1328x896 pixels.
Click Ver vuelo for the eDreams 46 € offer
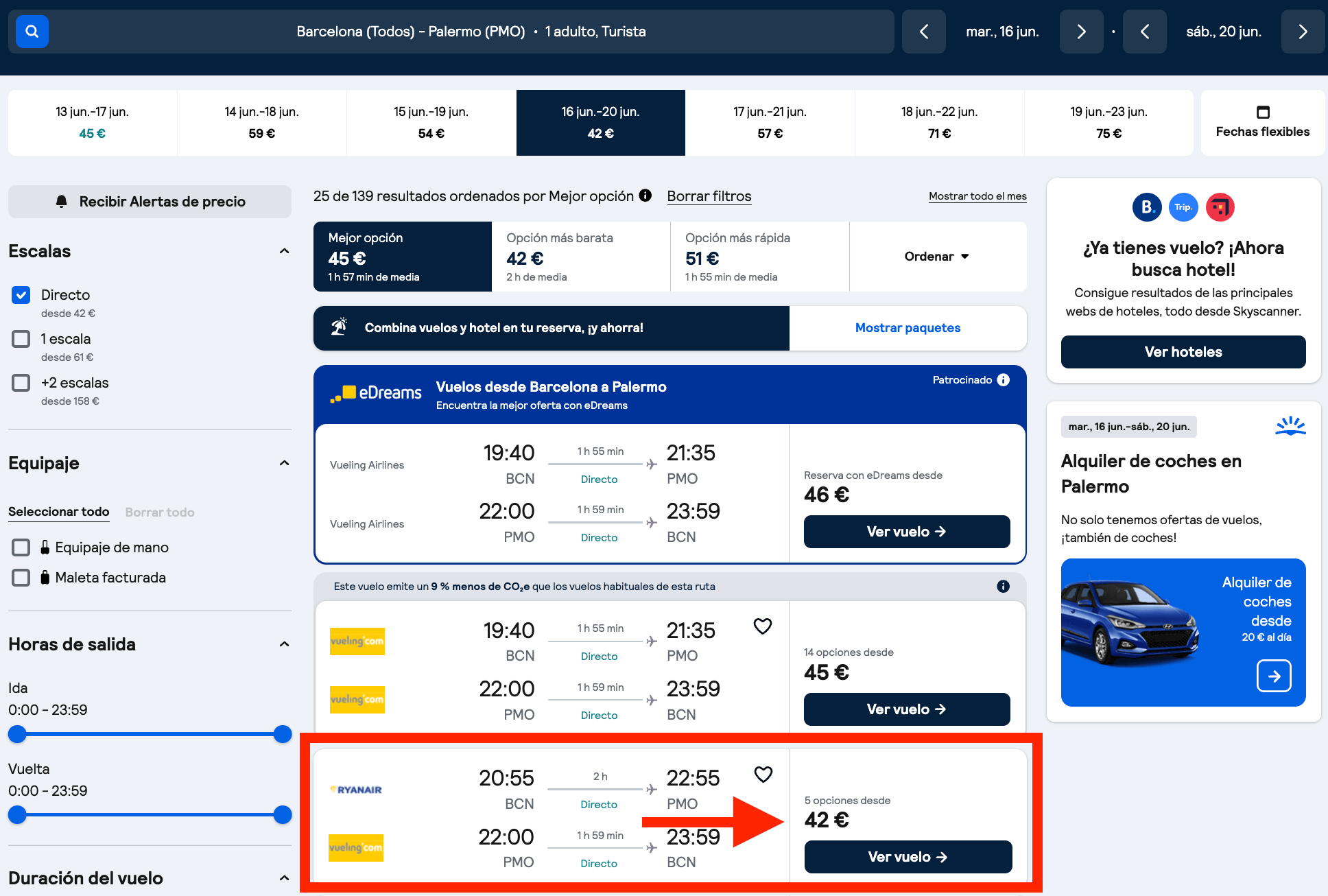(907, 532)
